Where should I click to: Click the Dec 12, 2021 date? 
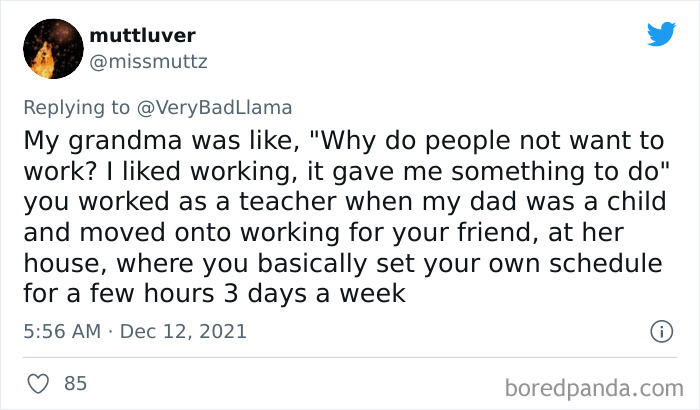tap(183, 331)
